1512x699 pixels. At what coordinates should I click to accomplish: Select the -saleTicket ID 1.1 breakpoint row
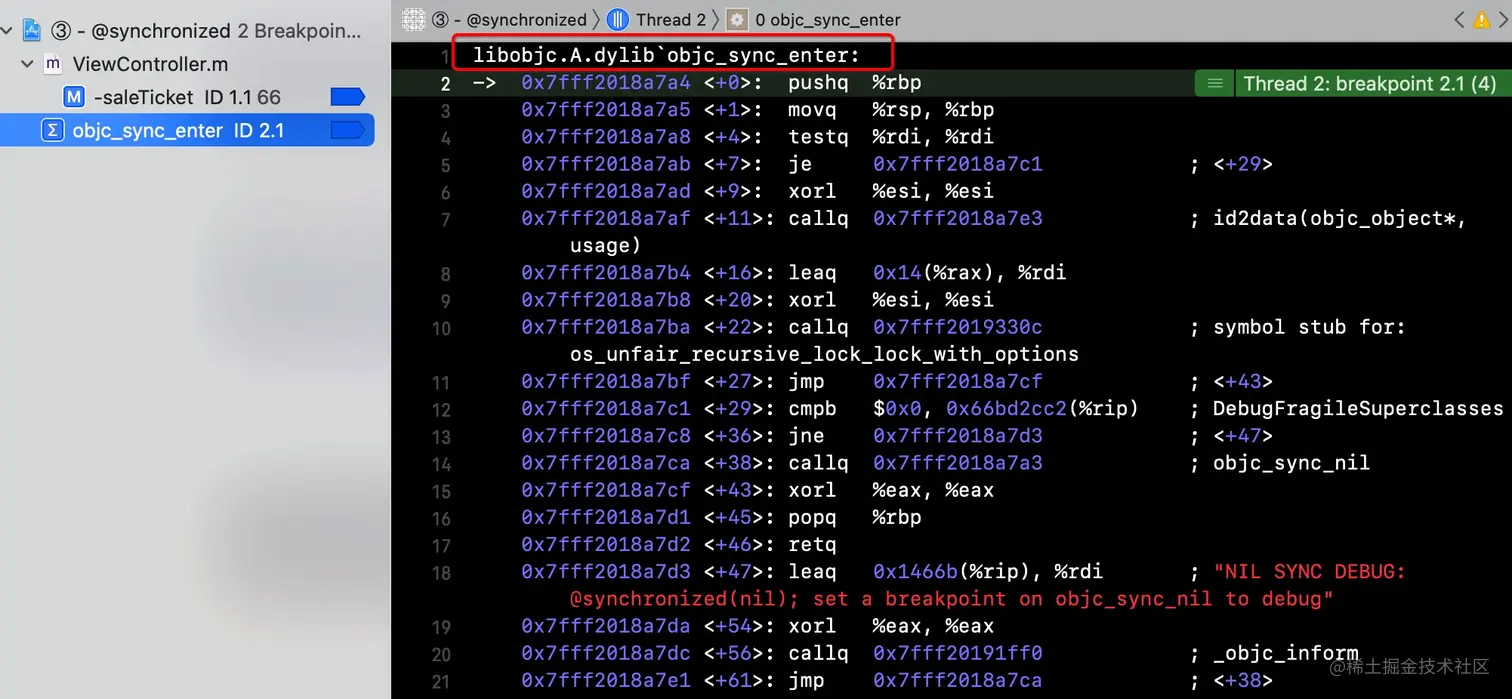coord(187,97)
